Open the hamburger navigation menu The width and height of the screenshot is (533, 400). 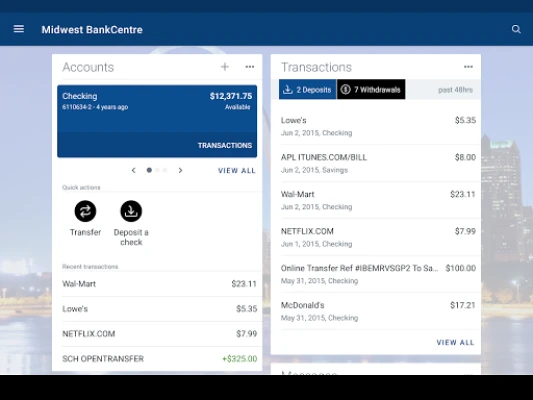[x=19, y=29]
